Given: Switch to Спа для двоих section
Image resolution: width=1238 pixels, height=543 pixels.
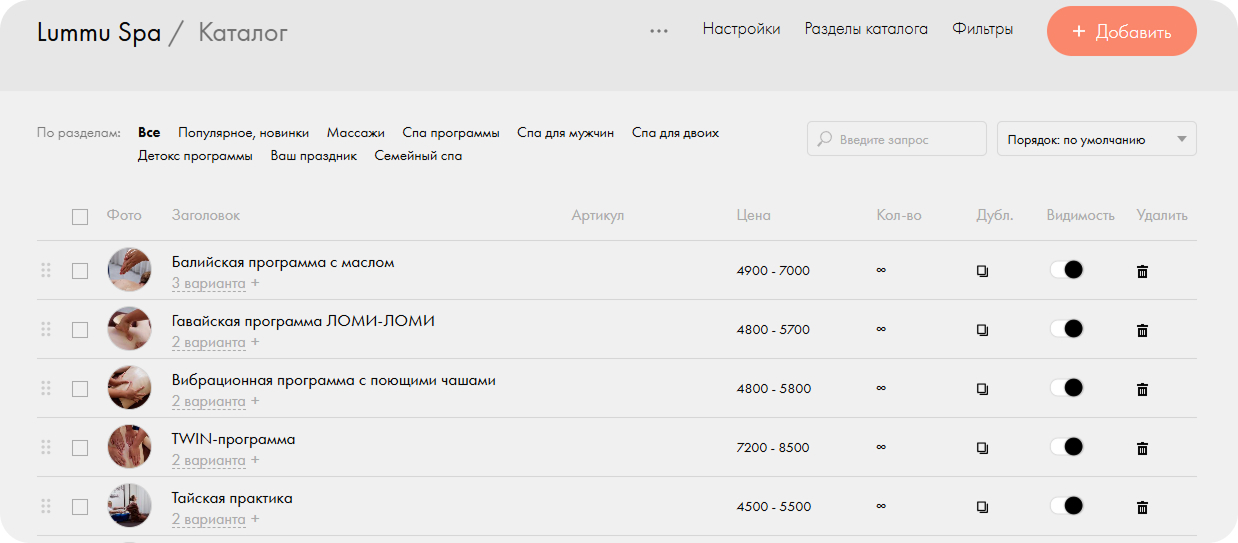Looking at the screenshot, I should [675, 133].
